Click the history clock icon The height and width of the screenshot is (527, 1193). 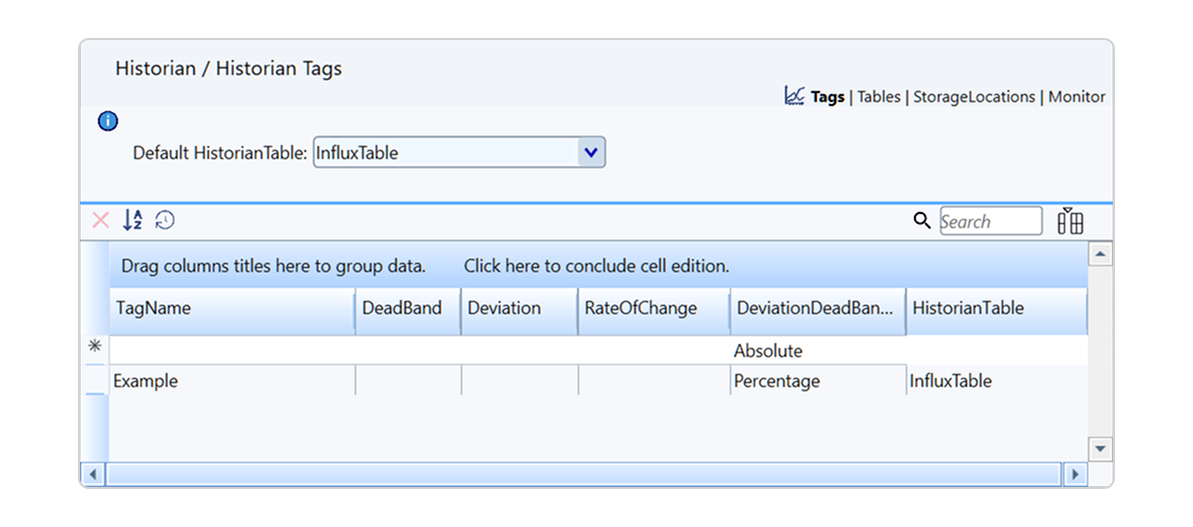(x=165, y=221)
